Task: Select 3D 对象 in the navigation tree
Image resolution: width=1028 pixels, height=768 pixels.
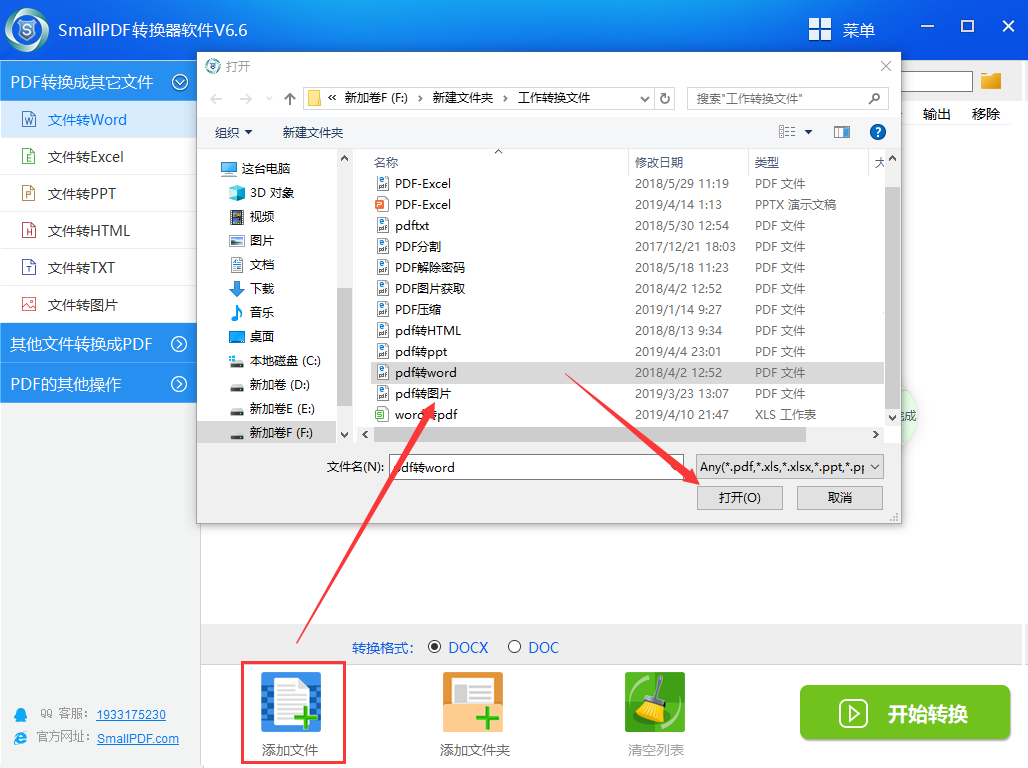Action: pyautogui.click(x=261, y=193)
